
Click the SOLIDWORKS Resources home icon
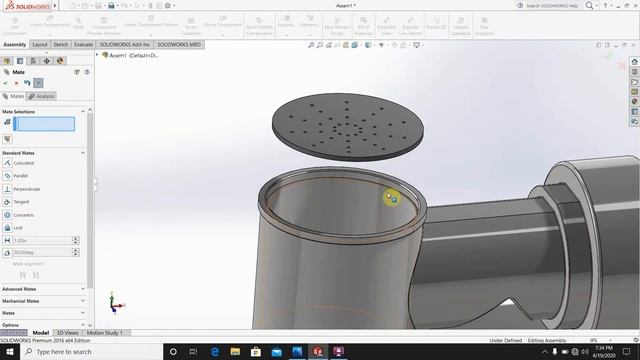click(x=634, y=62)
